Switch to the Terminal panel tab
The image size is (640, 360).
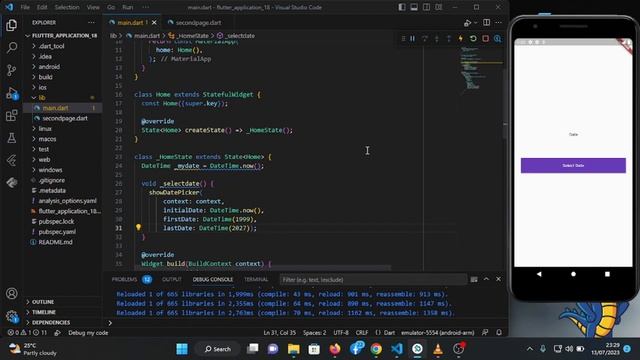[256, 280]
